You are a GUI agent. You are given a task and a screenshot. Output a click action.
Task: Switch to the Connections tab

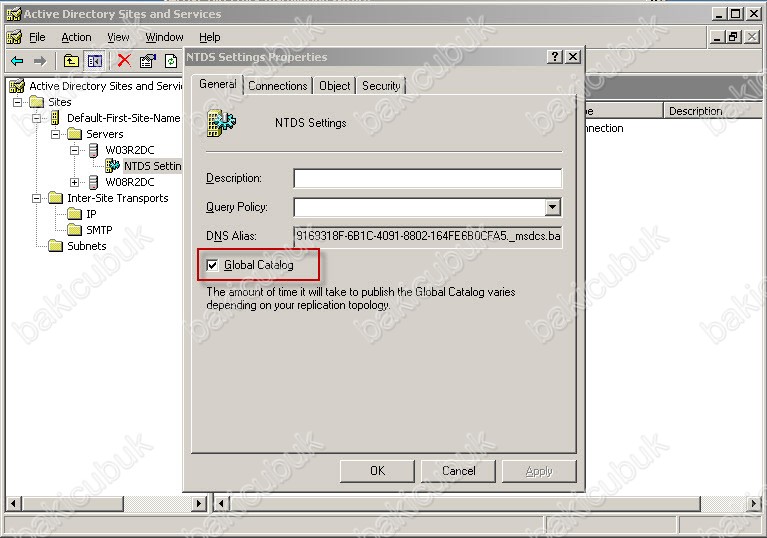278,86
